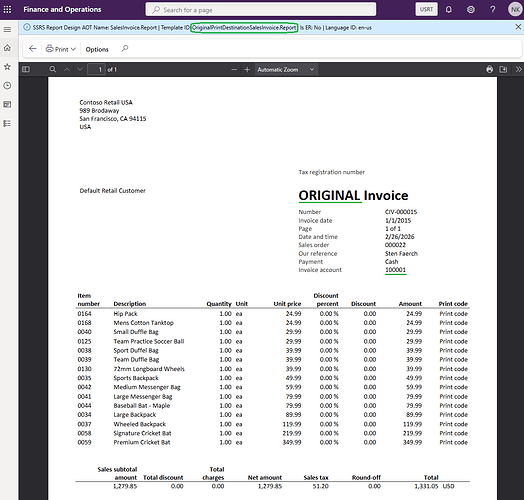
Task: Open the settings gear menu
Action: (x=471, y=9)
